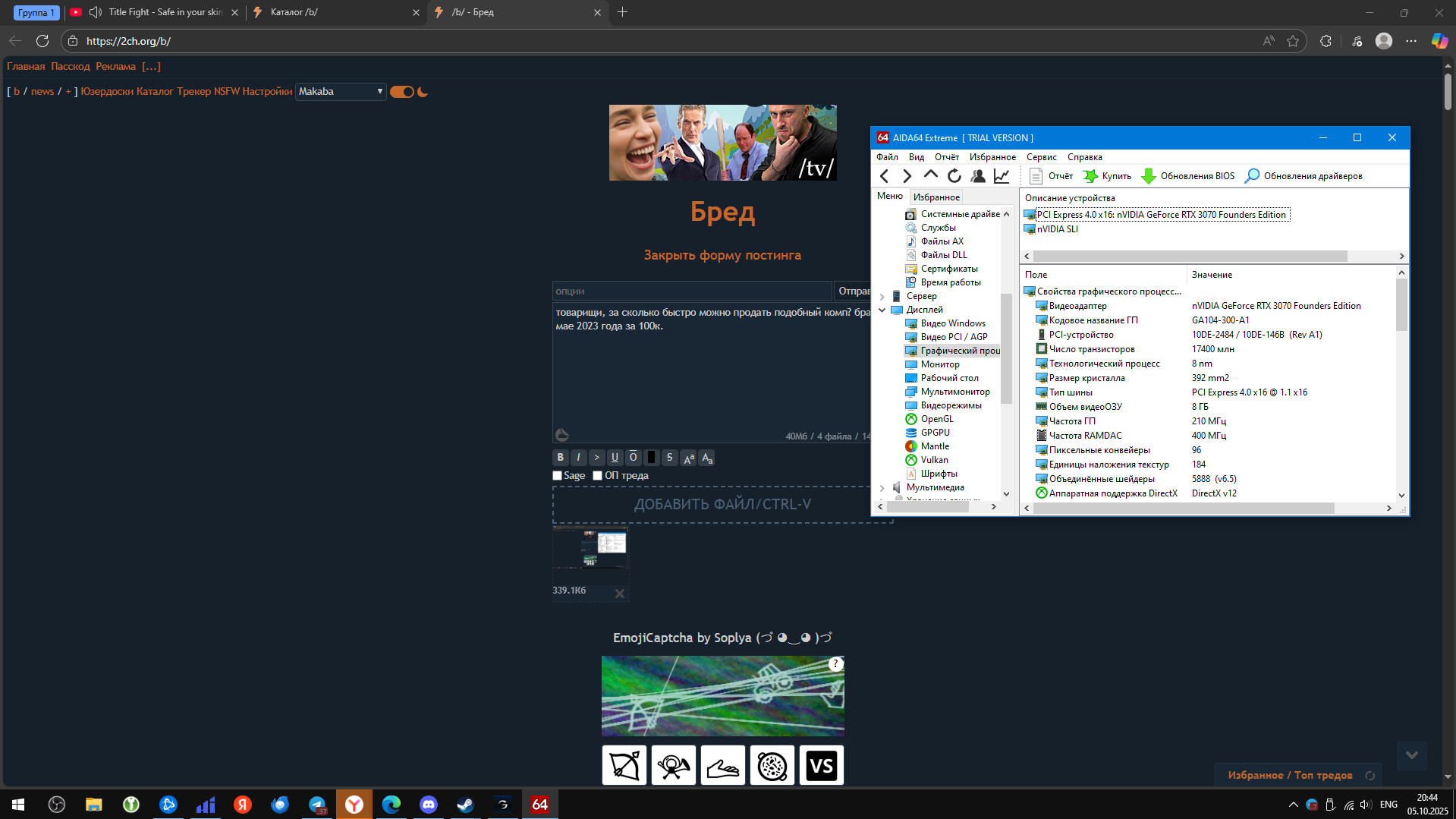Open Telegram from the taskbar
Image resolution: width=1456 pixels, height=819 pixels.
[317, 804]
